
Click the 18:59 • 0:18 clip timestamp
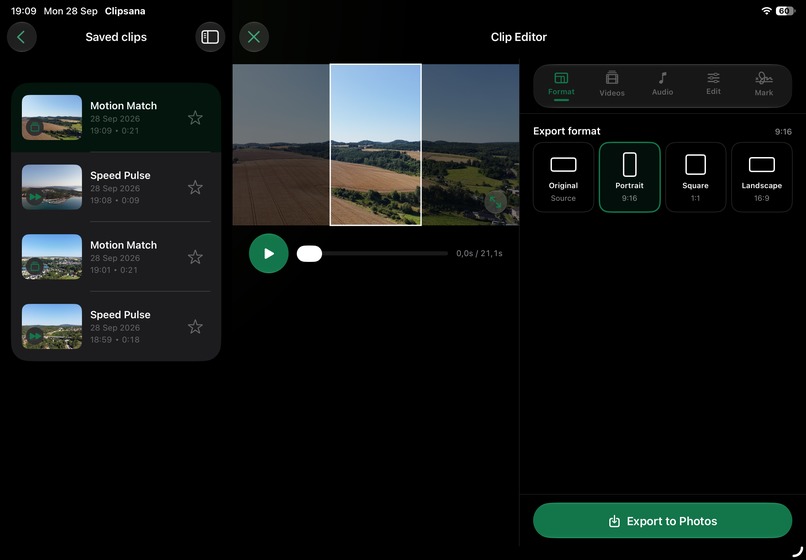(115, 340)
